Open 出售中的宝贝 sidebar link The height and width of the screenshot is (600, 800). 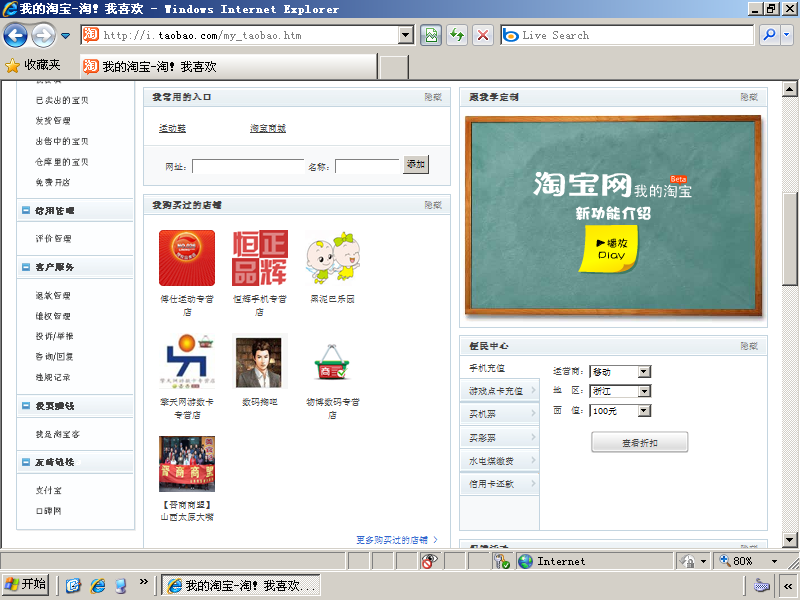62,141
